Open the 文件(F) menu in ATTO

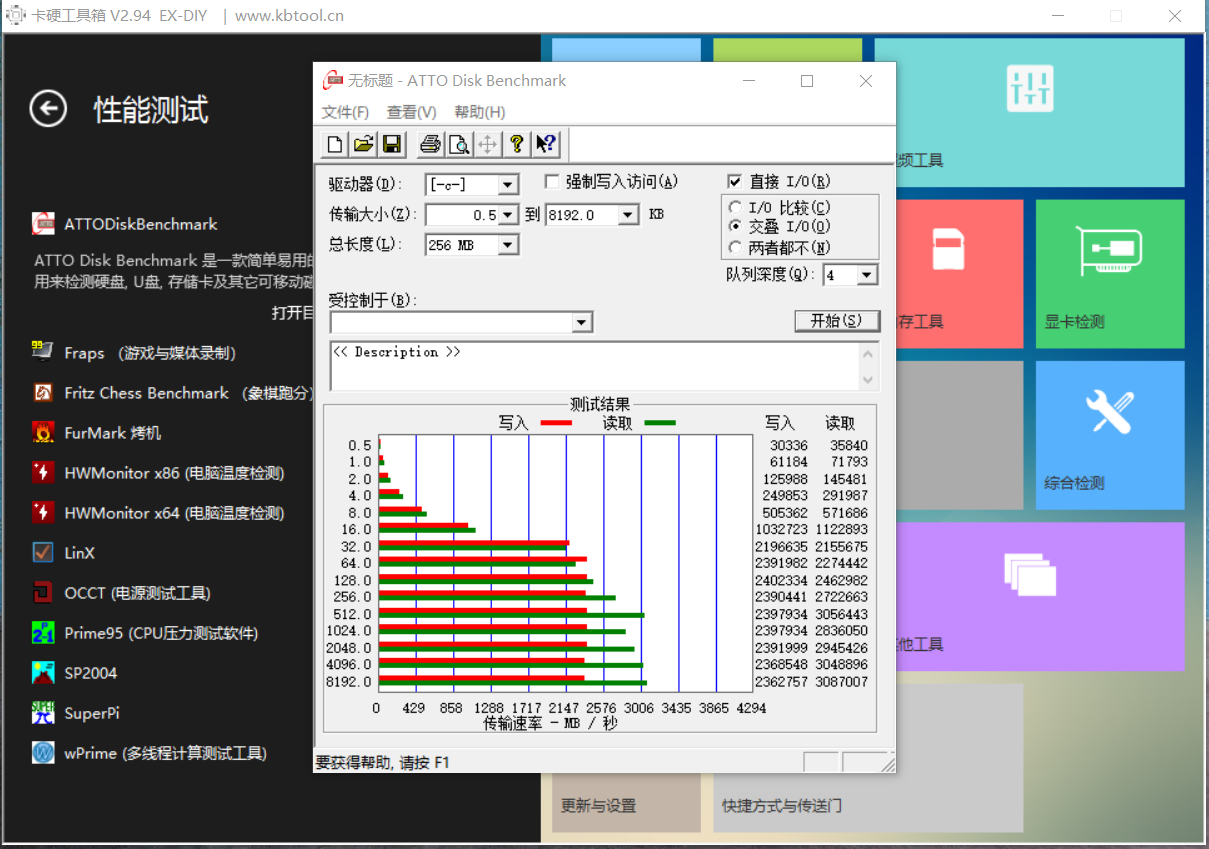tap(345, 112)
